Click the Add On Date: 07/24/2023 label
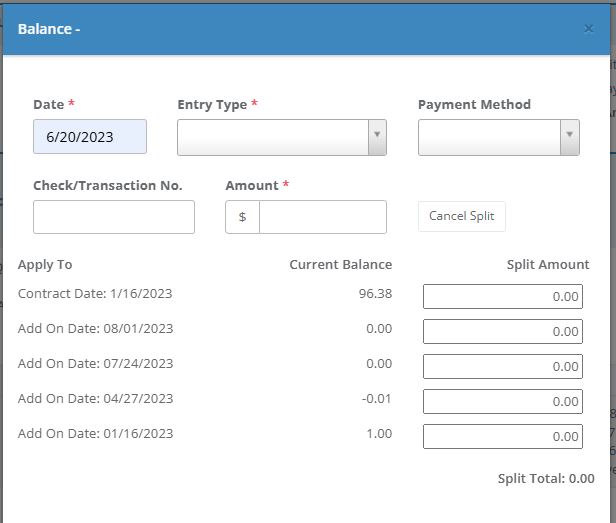Viewport: 616px width, 523px height. click(95, 363)
